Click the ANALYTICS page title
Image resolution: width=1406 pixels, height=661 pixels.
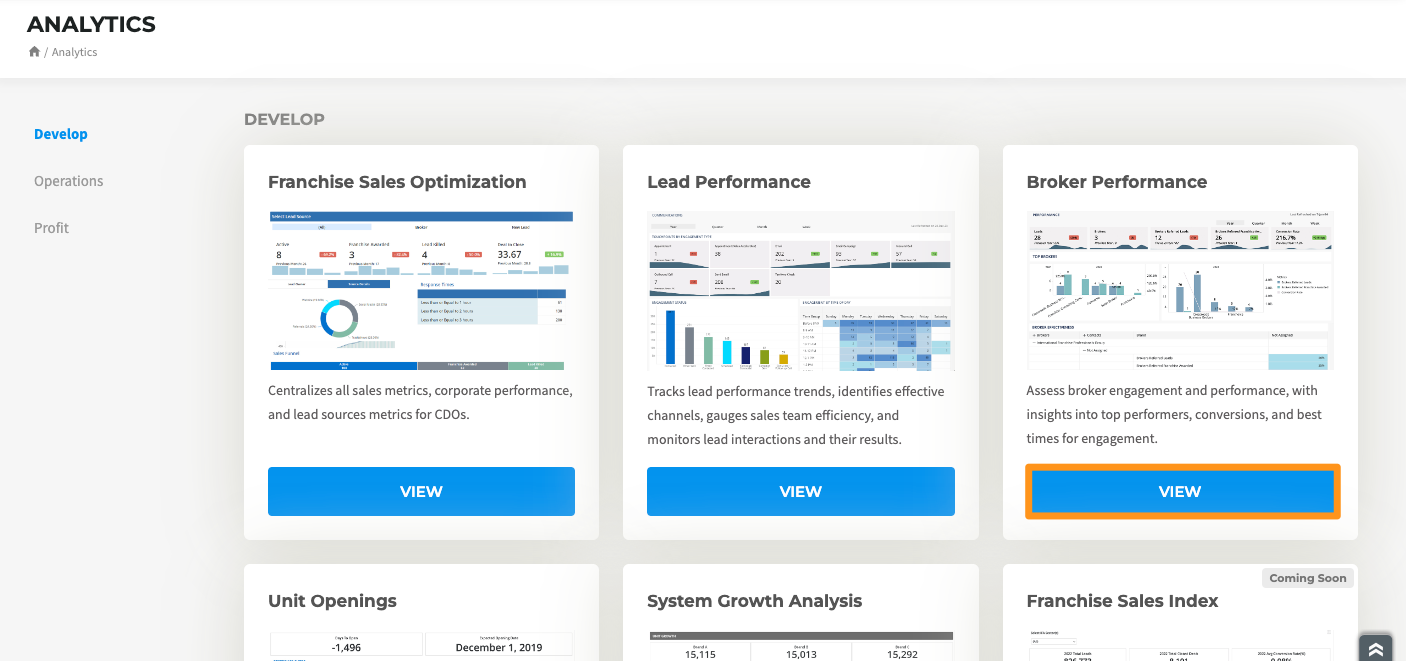click(x=91, y=24)
